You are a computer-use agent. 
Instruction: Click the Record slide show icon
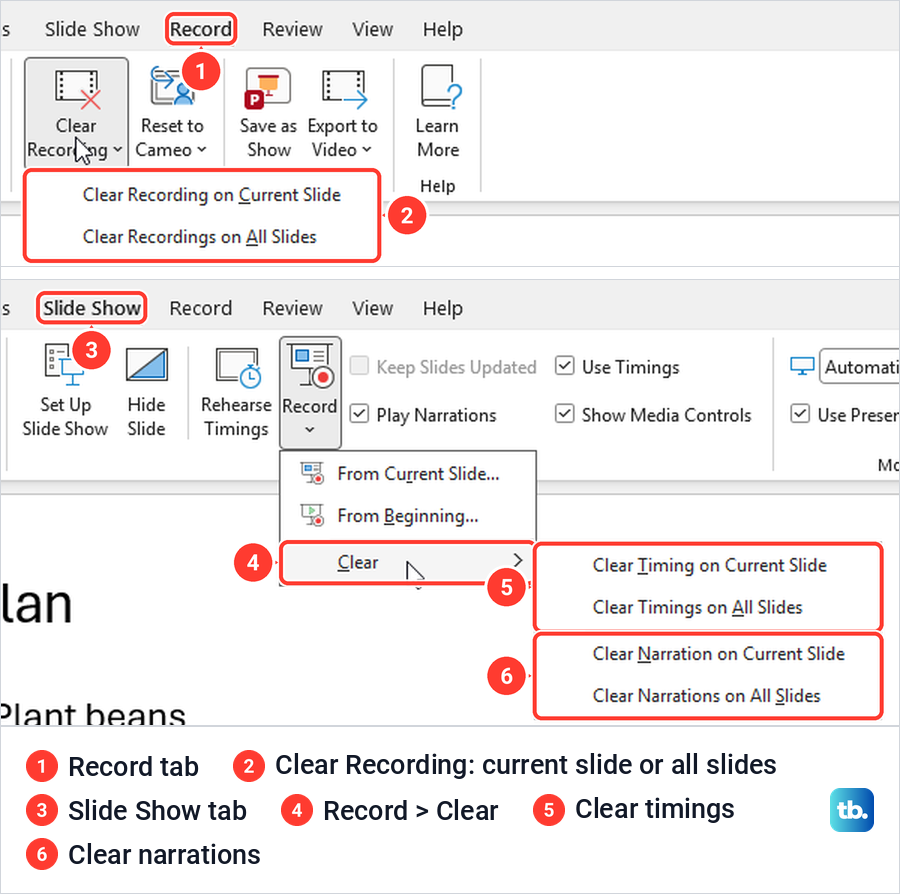point(311,366)
